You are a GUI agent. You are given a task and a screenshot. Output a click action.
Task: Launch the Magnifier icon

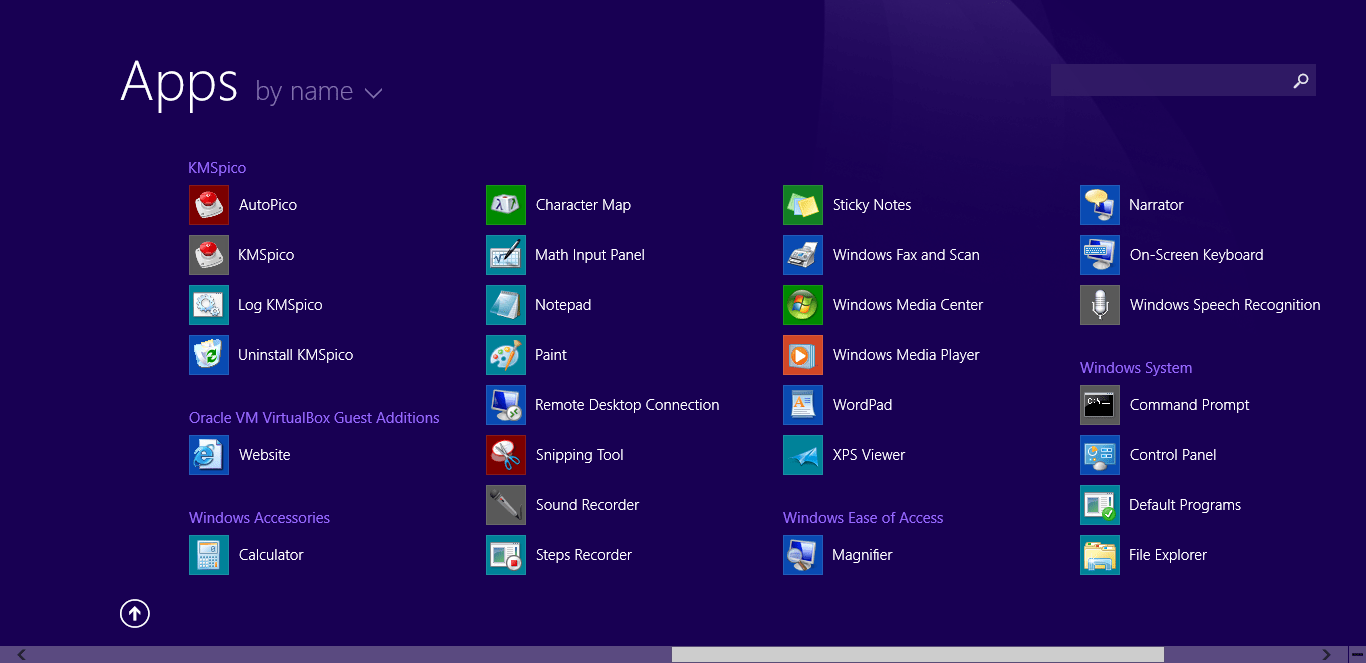click(803, 555)
